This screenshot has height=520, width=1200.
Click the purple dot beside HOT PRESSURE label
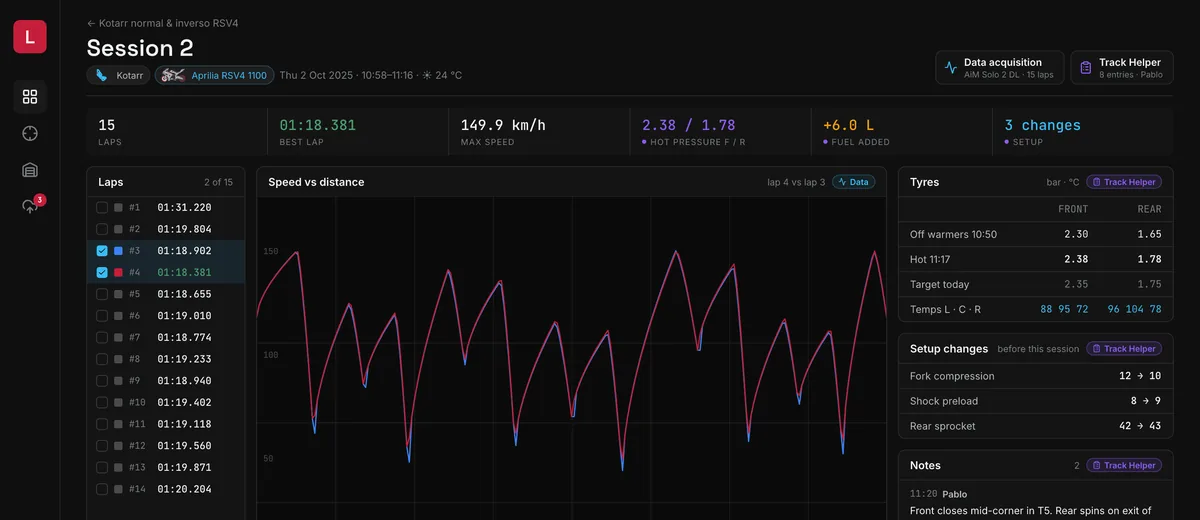[x=645, y=142]
